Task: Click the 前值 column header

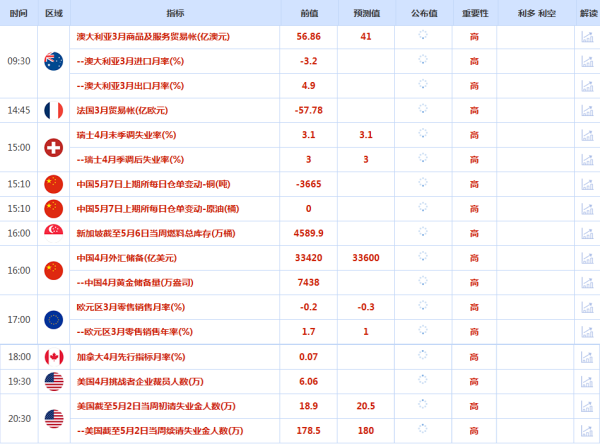Action: (x=309, y=13)
